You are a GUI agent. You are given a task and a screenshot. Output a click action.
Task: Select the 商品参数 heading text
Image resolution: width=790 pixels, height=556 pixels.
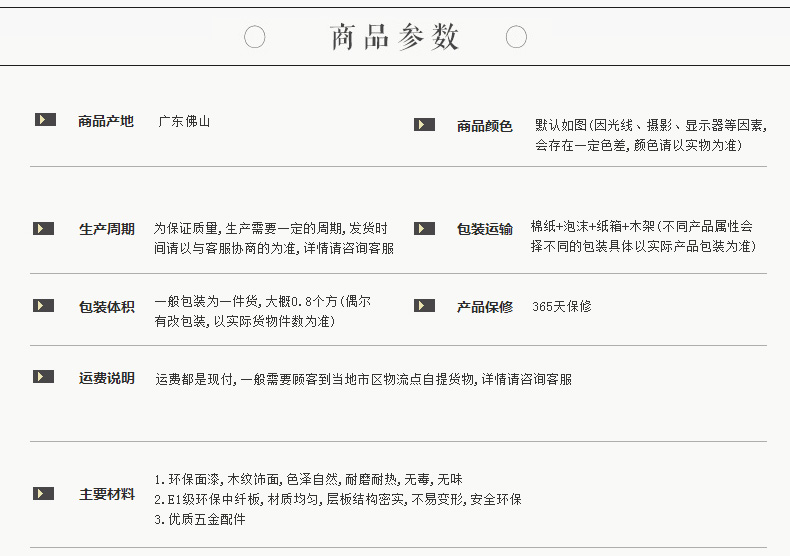pos(394,37)
